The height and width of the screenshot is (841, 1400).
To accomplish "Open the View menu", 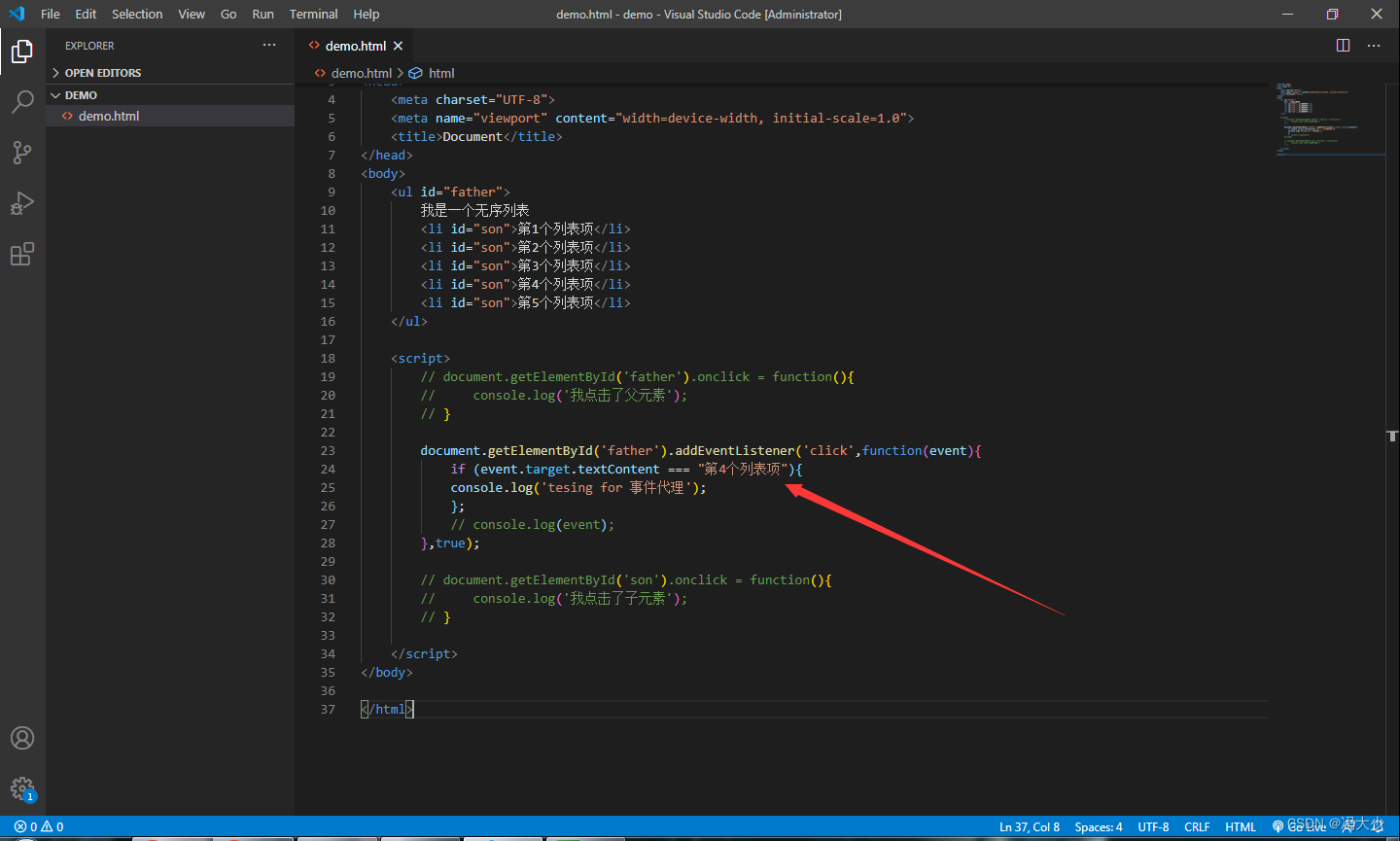I will click(192, 14).
